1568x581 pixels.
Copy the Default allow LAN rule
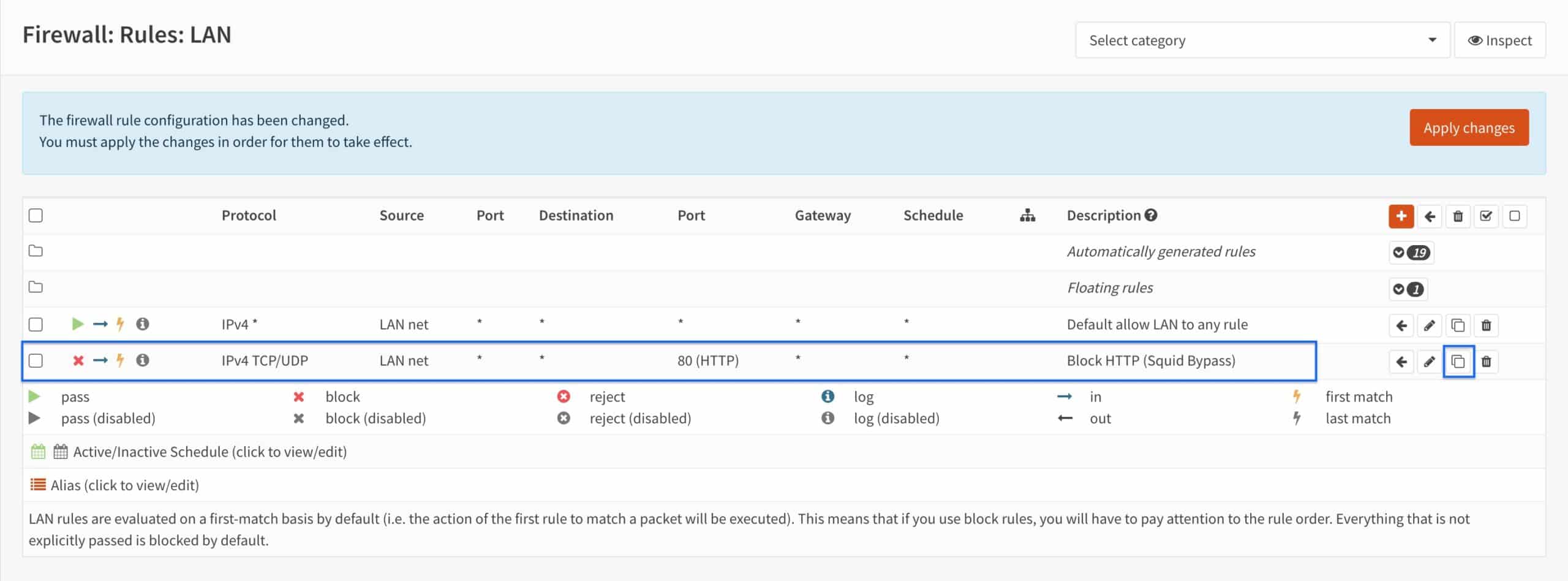pyautogui.click(x=1457, y=325)
